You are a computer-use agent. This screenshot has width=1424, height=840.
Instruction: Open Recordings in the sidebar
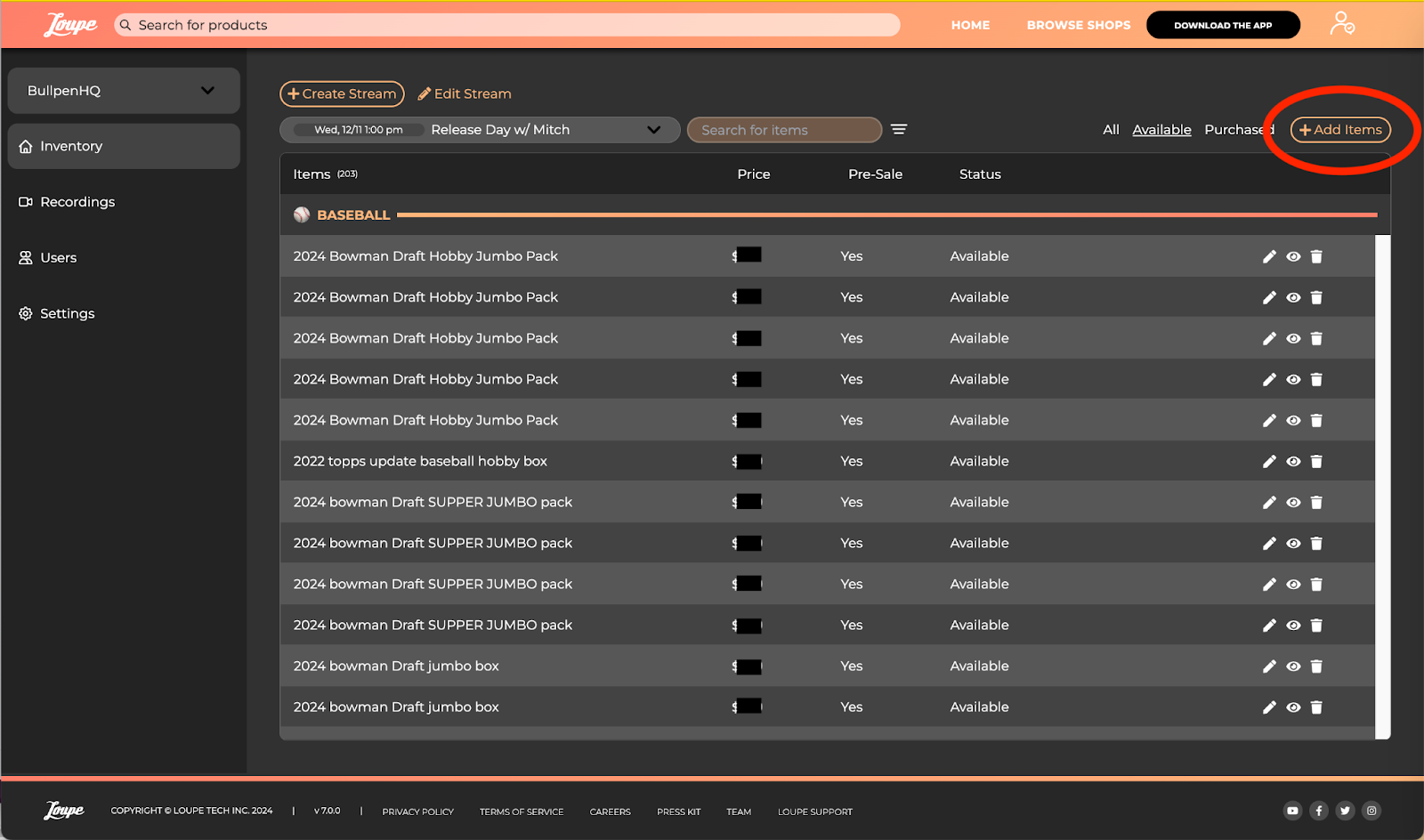coord(77,202)
